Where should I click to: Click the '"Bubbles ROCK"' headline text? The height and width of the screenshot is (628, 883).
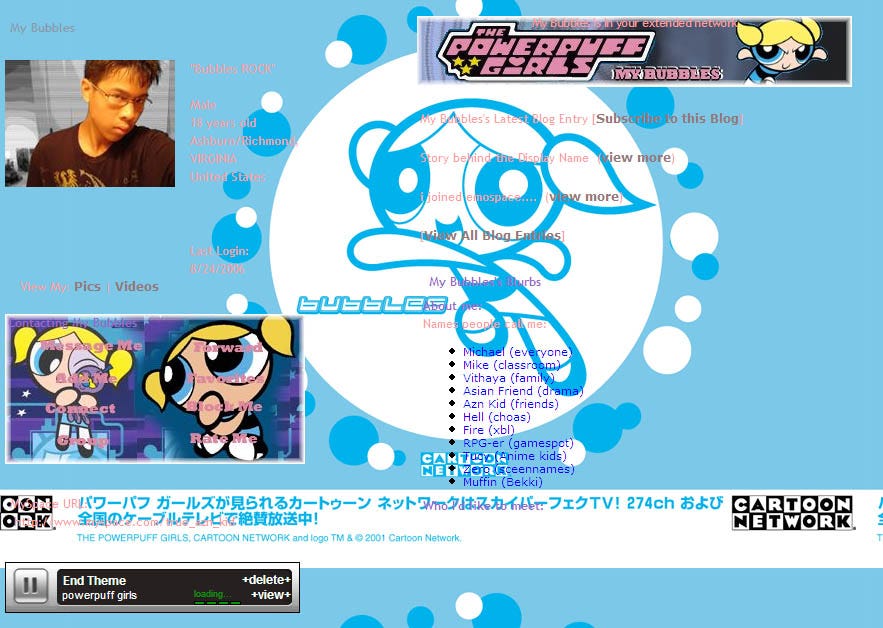pos(233,69)
